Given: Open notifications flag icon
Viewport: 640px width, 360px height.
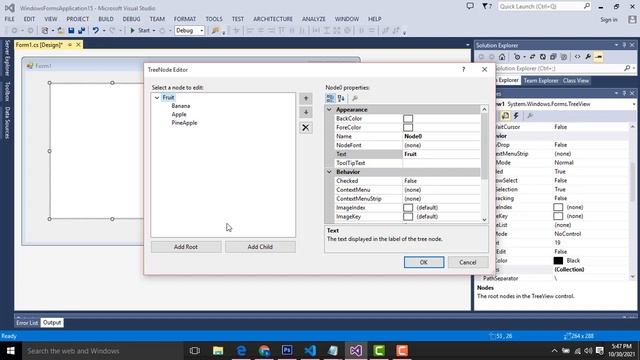Looking at the screenshot, I should point(487,6).
